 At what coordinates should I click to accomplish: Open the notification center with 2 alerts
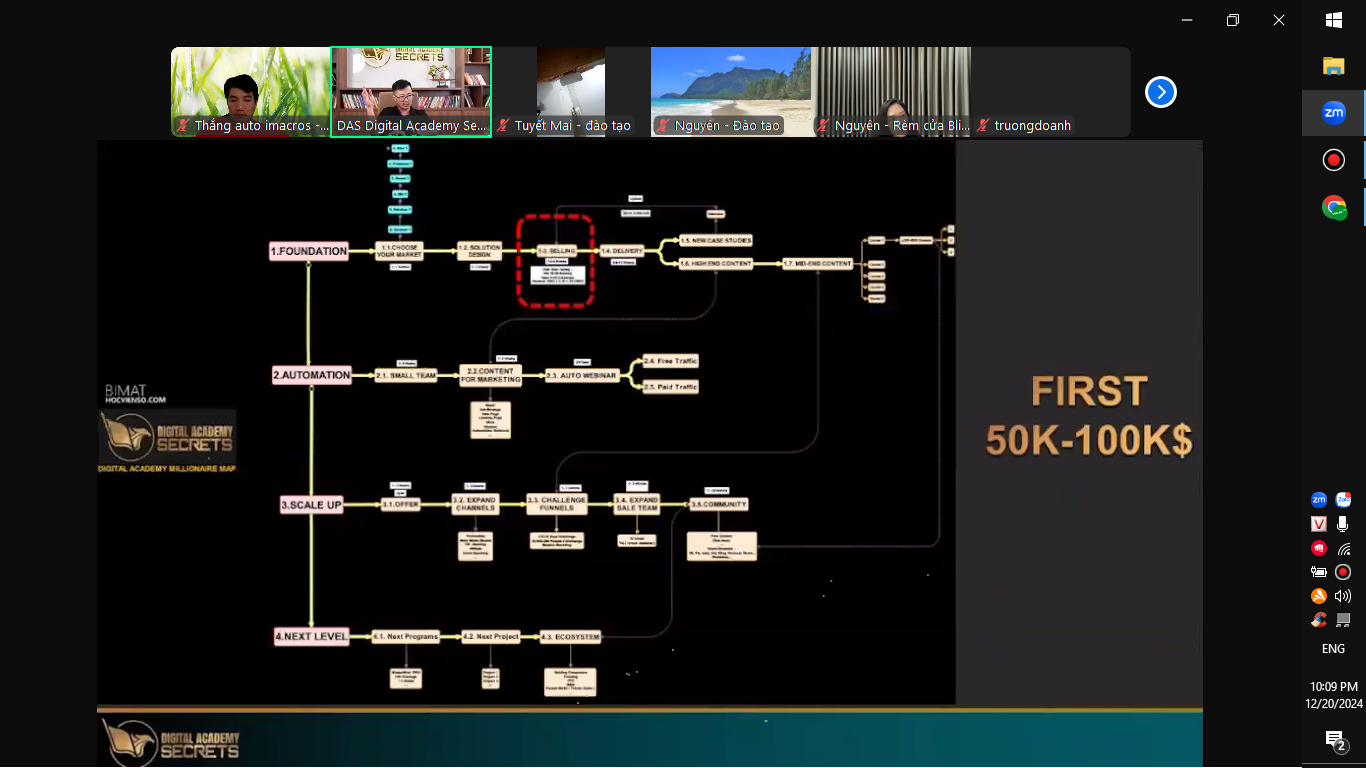pyautogui.click(x=1334, y=740)
